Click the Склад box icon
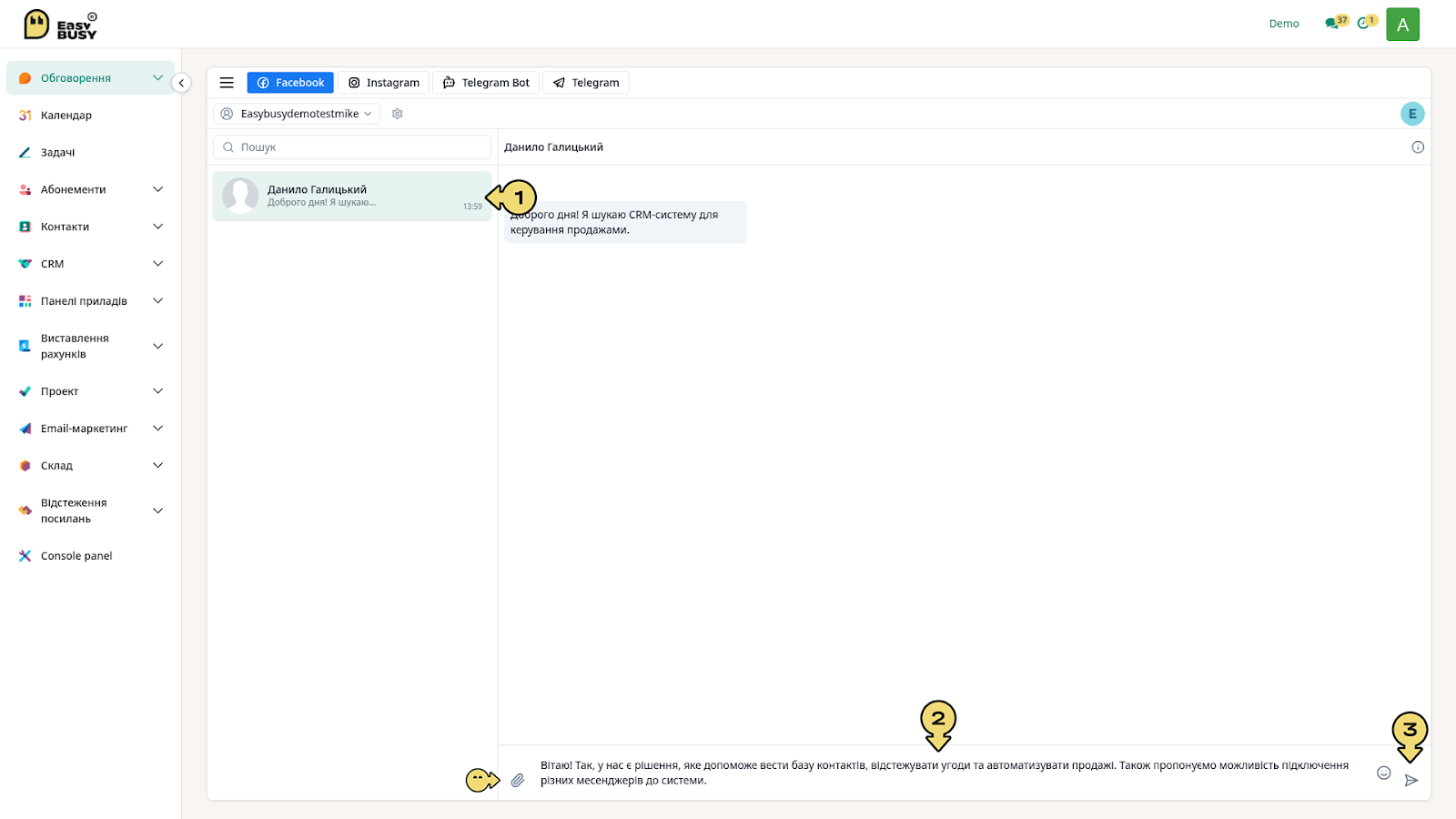 coord(25,466)
